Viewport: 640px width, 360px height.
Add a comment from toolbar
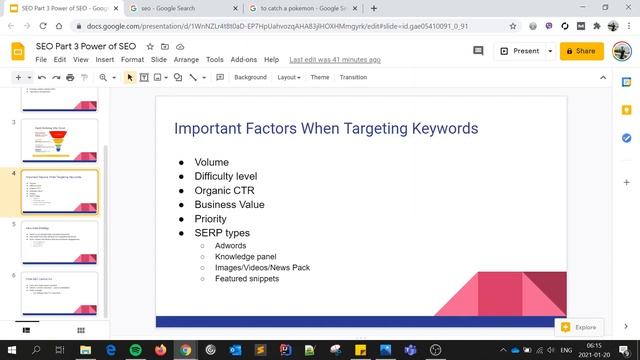point(220,77)
